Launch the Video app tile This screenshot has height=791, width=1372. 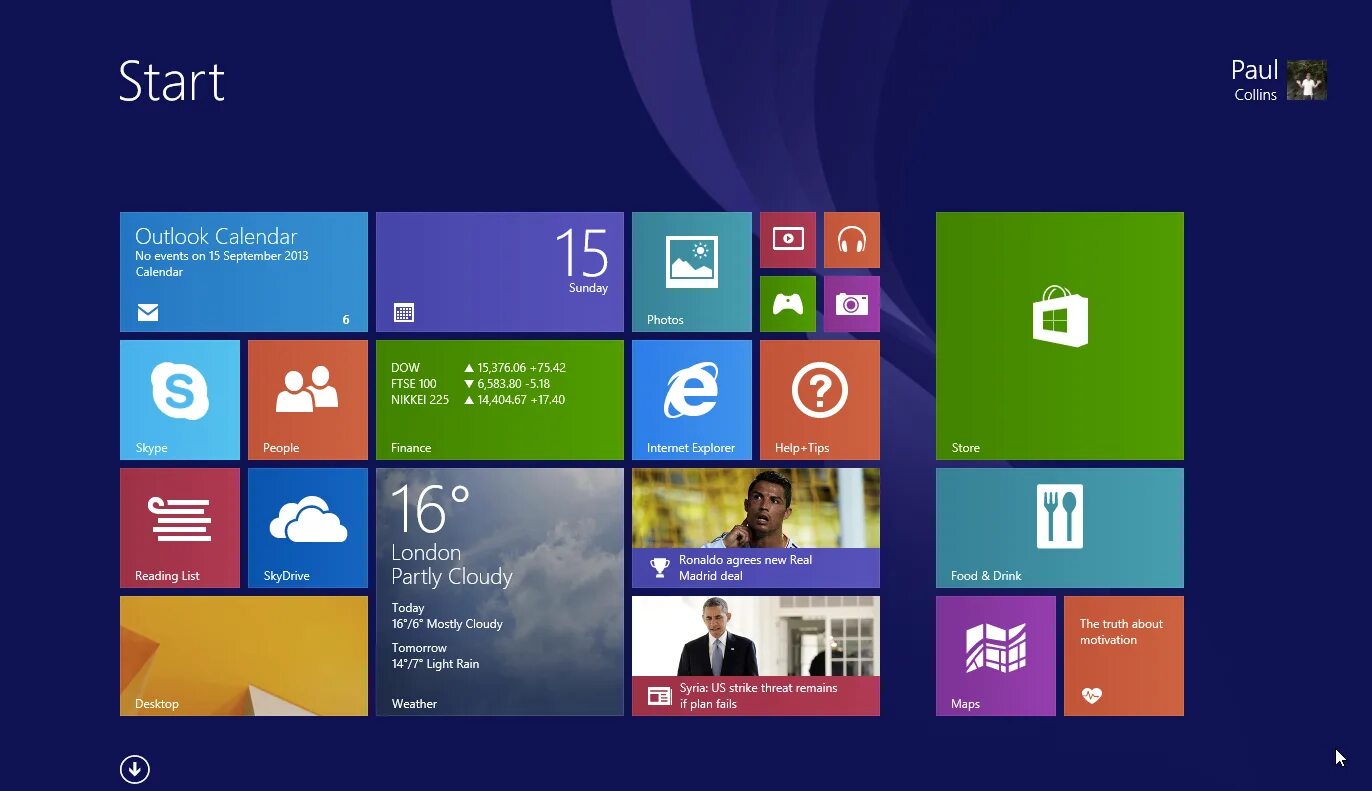click(x=788, y=240)
